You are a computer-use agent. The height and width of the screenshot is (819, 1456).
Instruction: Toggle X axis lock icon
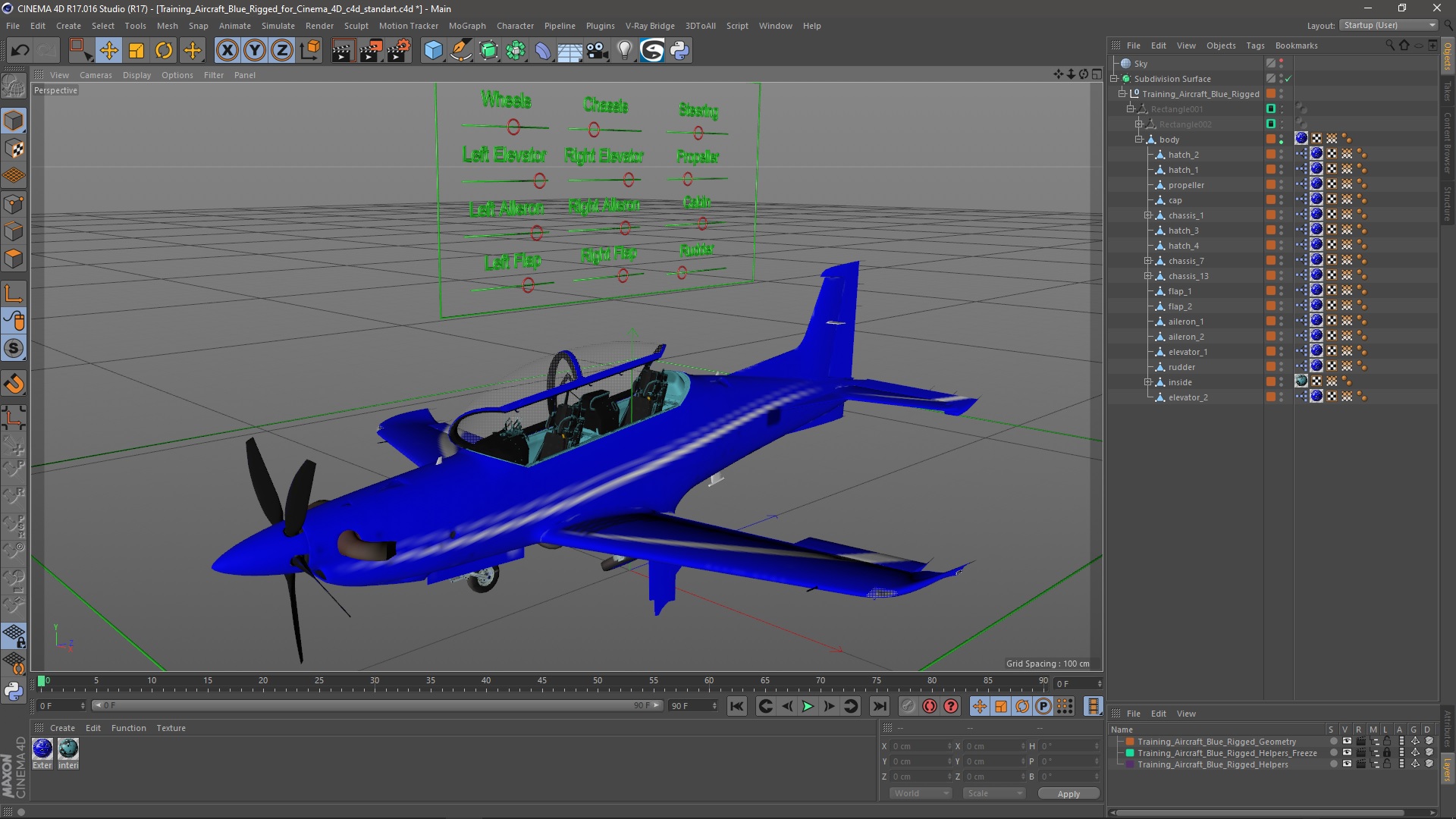227,51
